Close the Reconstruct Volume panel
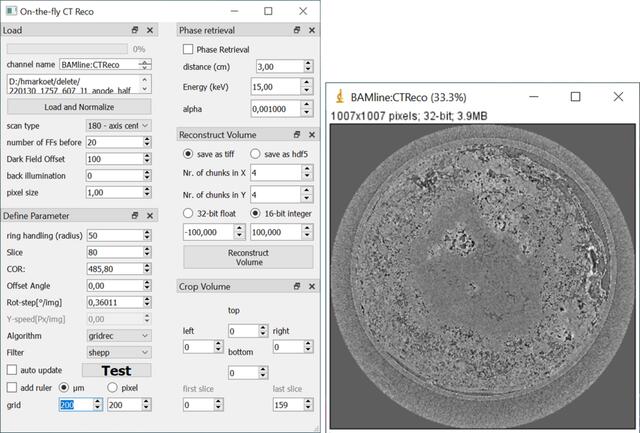Image resolution: width=640 pixels, height=433 pixels. click(x=312, y=135)
